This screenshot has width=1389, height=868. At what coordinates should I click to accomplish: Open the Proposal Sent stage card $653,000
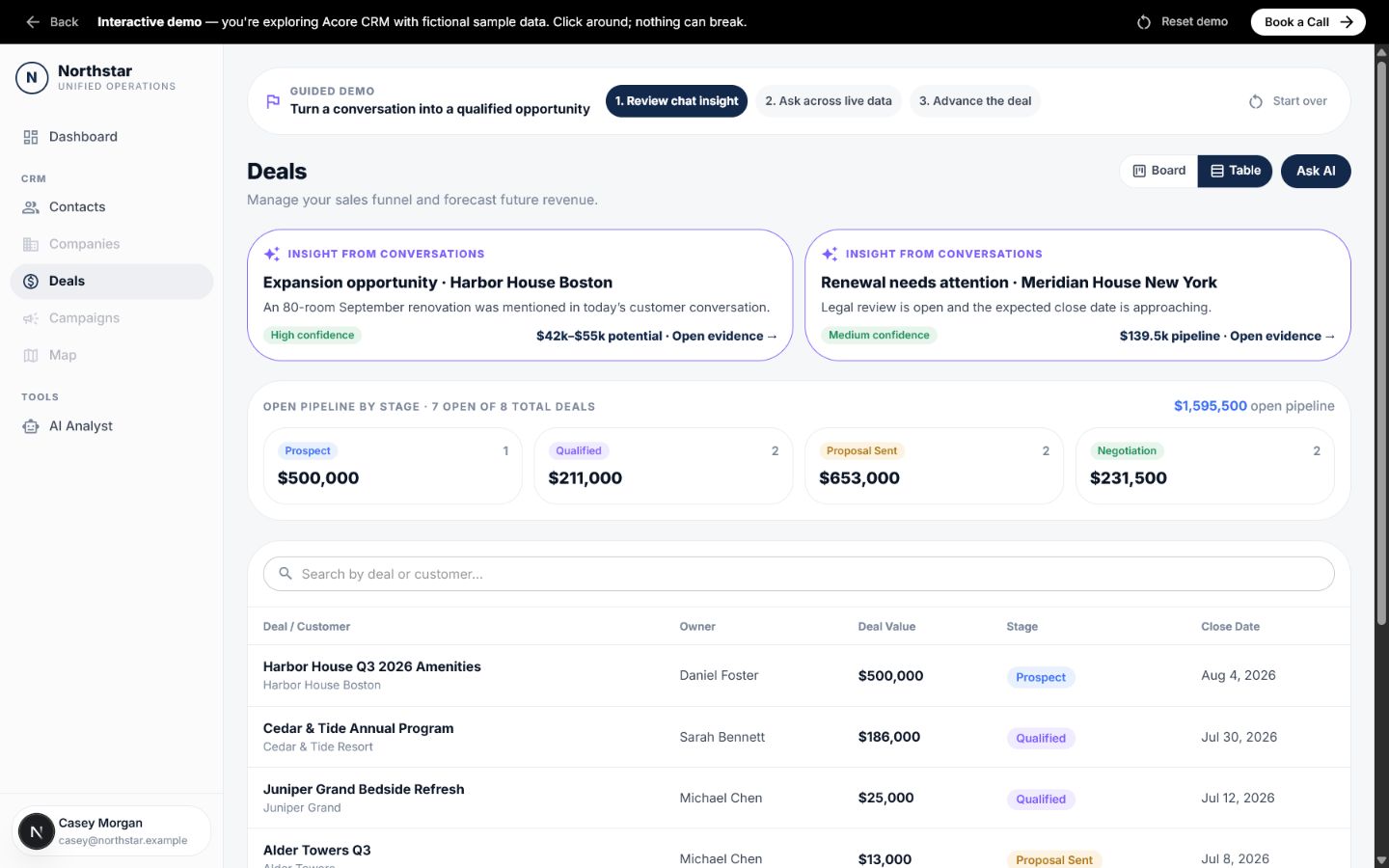click(934, 466)
